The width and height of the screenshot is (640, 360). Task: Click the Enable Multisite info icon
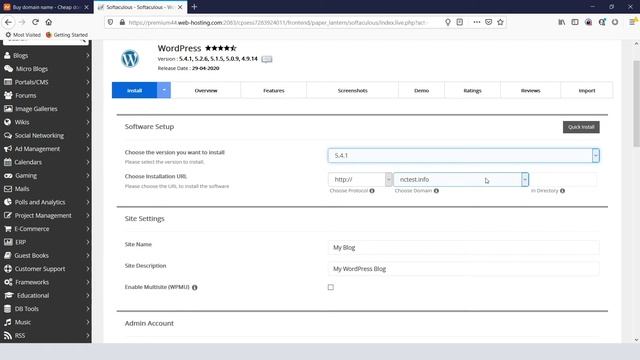click(195, 287)
